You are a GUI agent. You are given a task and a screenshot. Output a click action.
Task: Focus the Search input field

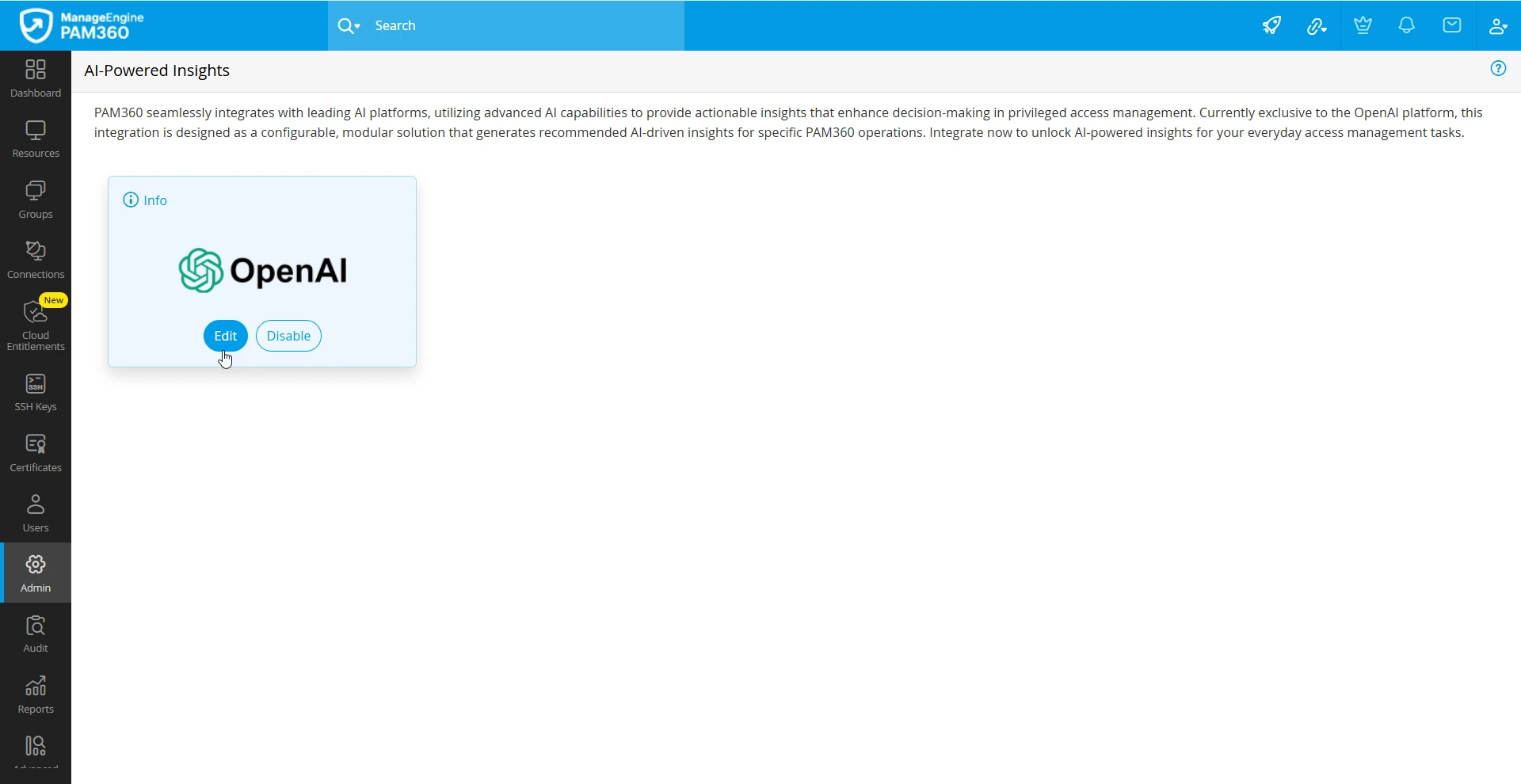click(526, 26)
